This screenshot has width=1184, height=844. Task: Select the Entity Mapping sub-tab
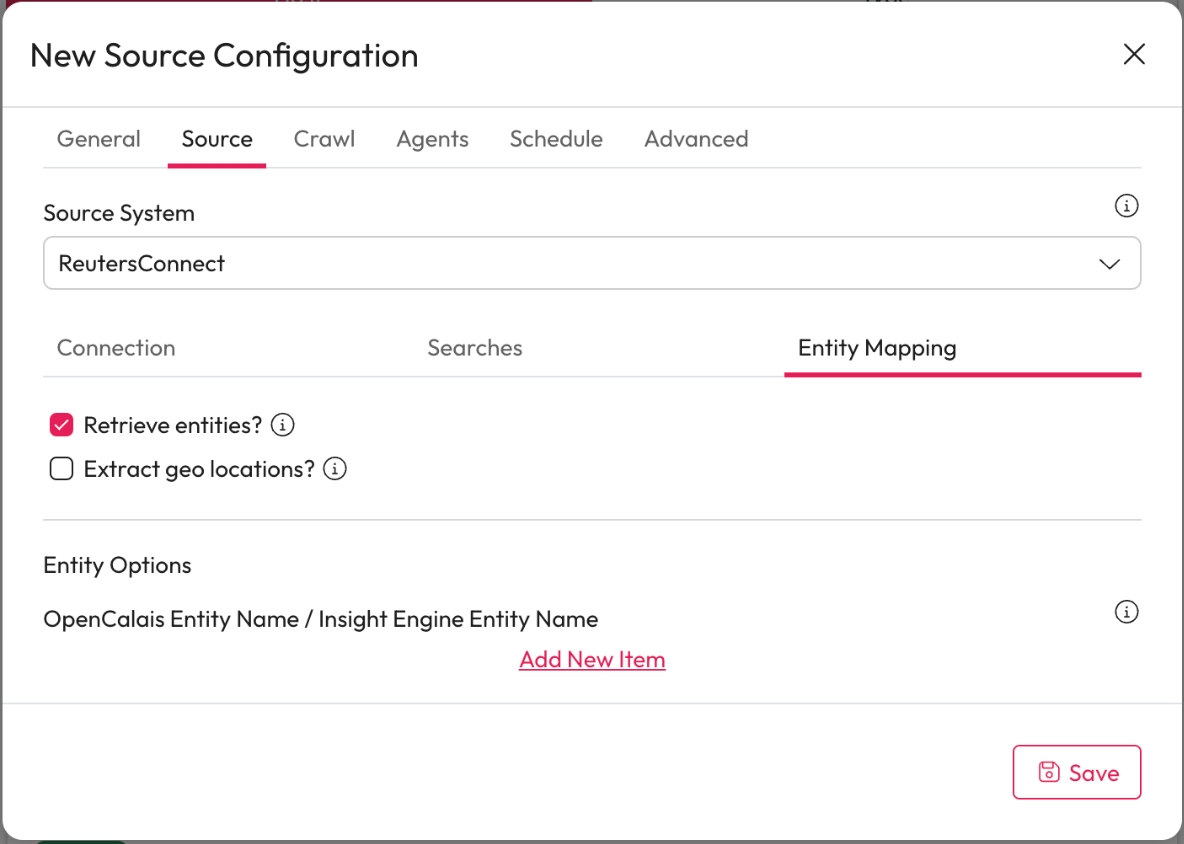877,348
